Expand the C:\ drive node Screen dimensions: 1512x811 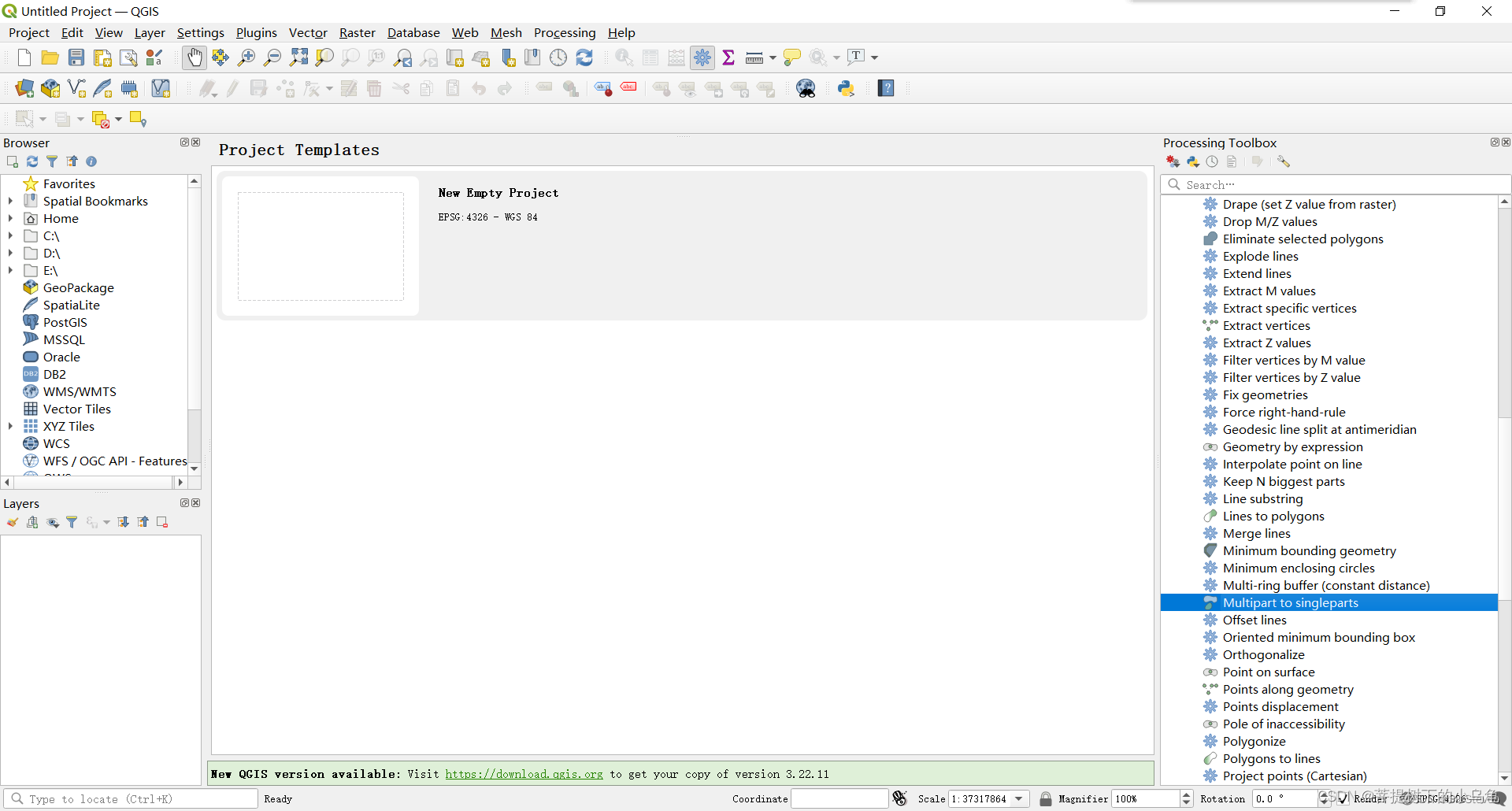pos(10,235)
